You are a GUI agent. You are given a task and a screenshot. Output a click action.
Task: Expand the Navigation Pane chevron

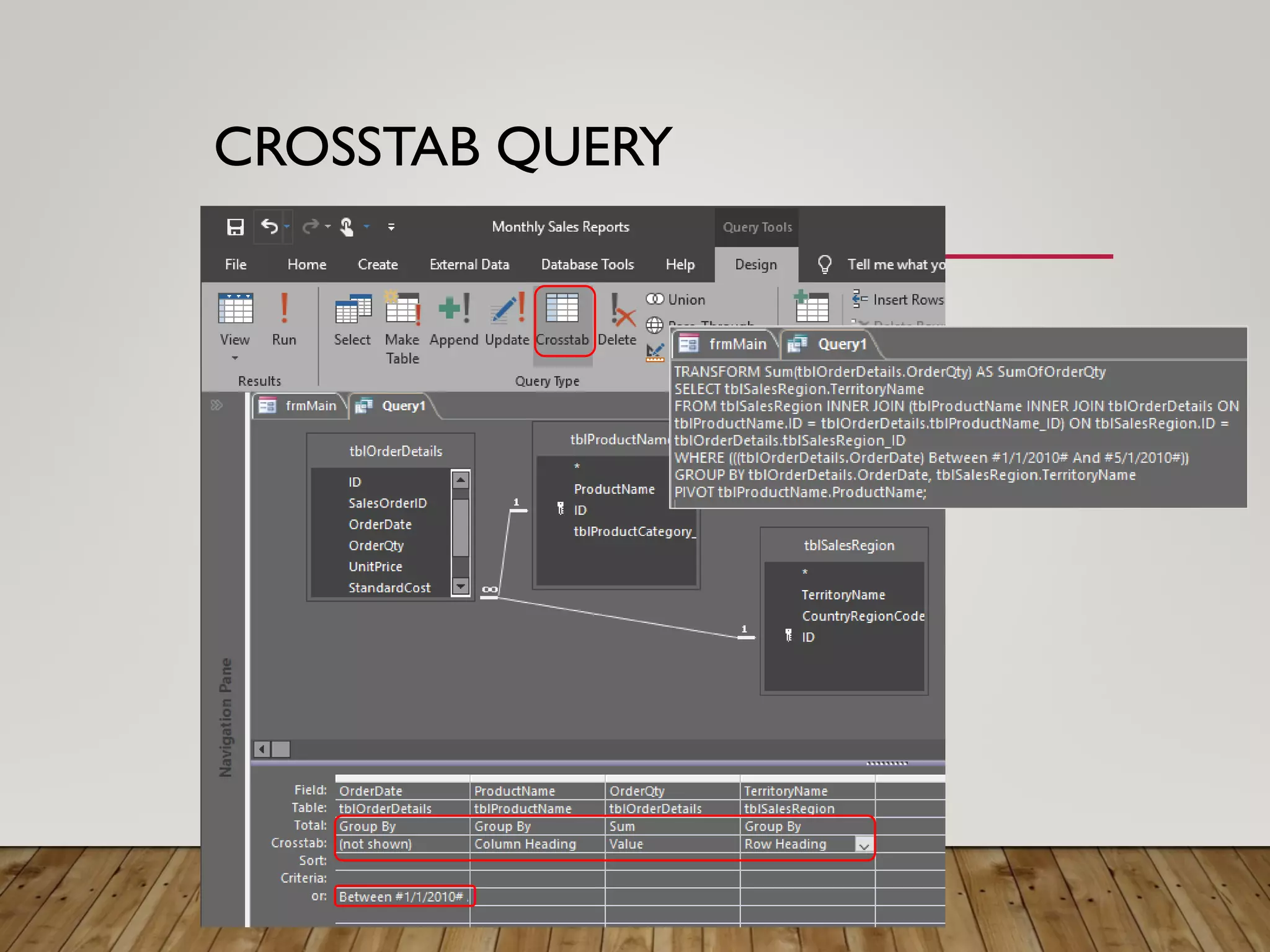pos(216,405)
